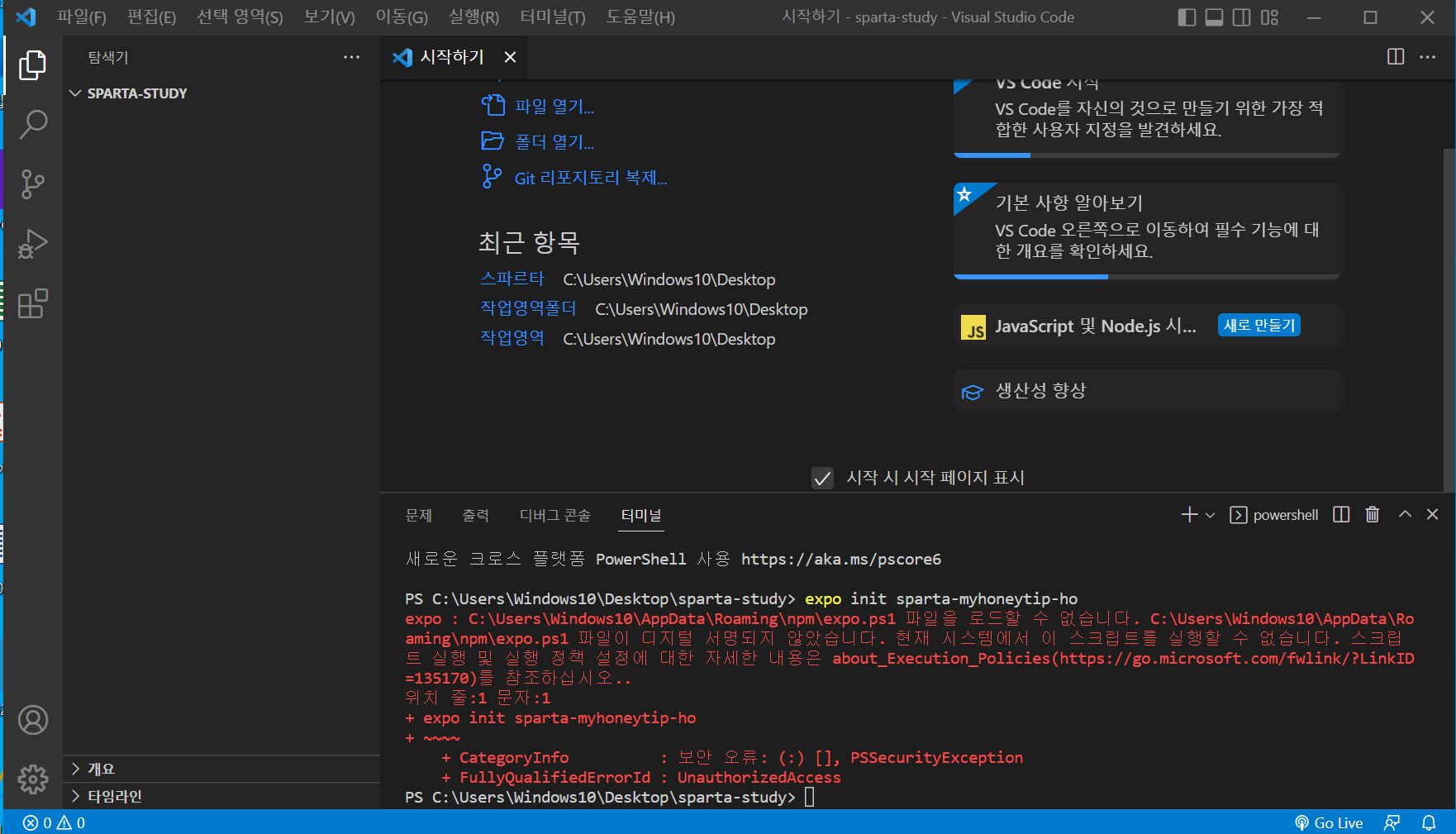
Task: Select the powershell terminal entry
Action: pos(1273,515)
